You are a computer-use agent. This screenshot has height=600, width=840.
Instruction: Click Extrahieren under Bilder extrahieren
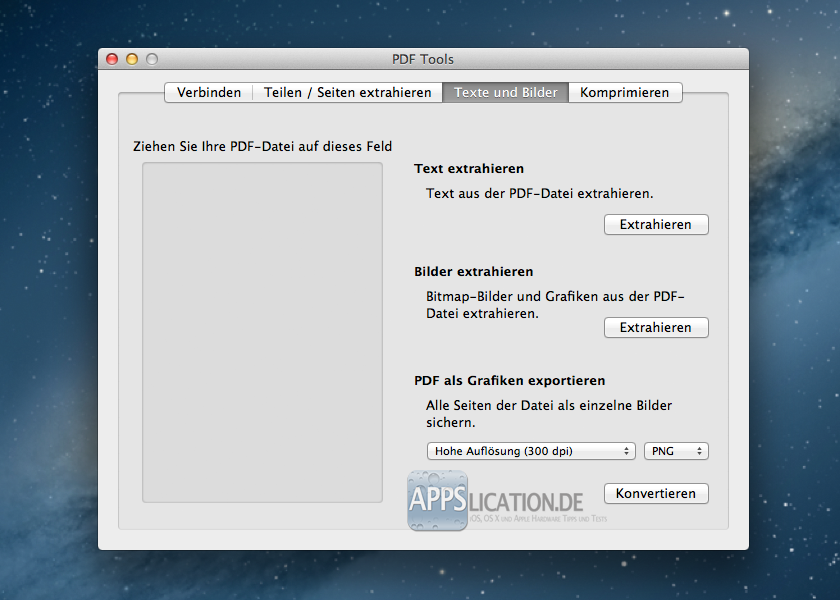pos(656,327)
